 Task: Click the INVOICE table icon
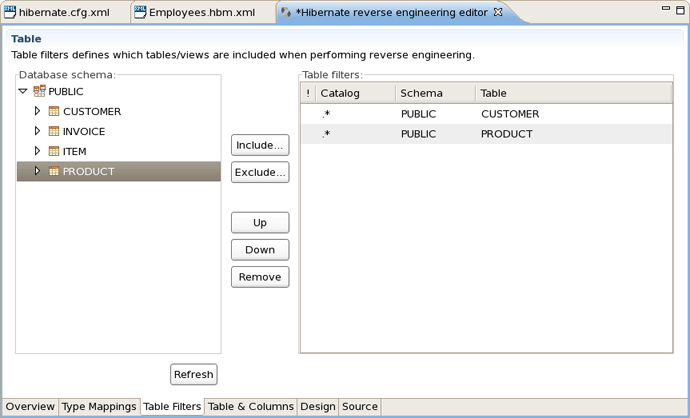(x=54, y=132)
